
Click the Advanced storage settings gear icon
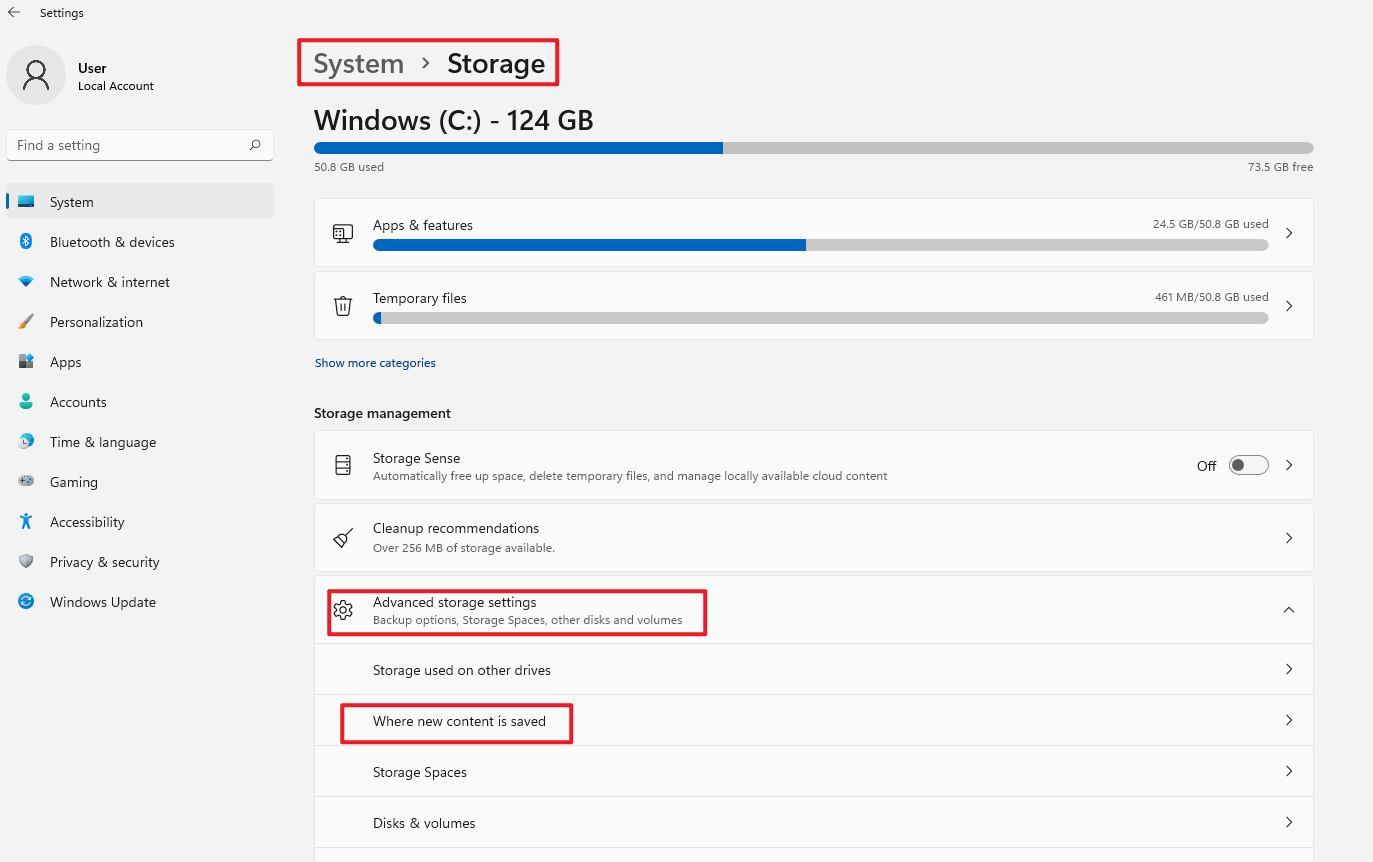coord(343,610)
